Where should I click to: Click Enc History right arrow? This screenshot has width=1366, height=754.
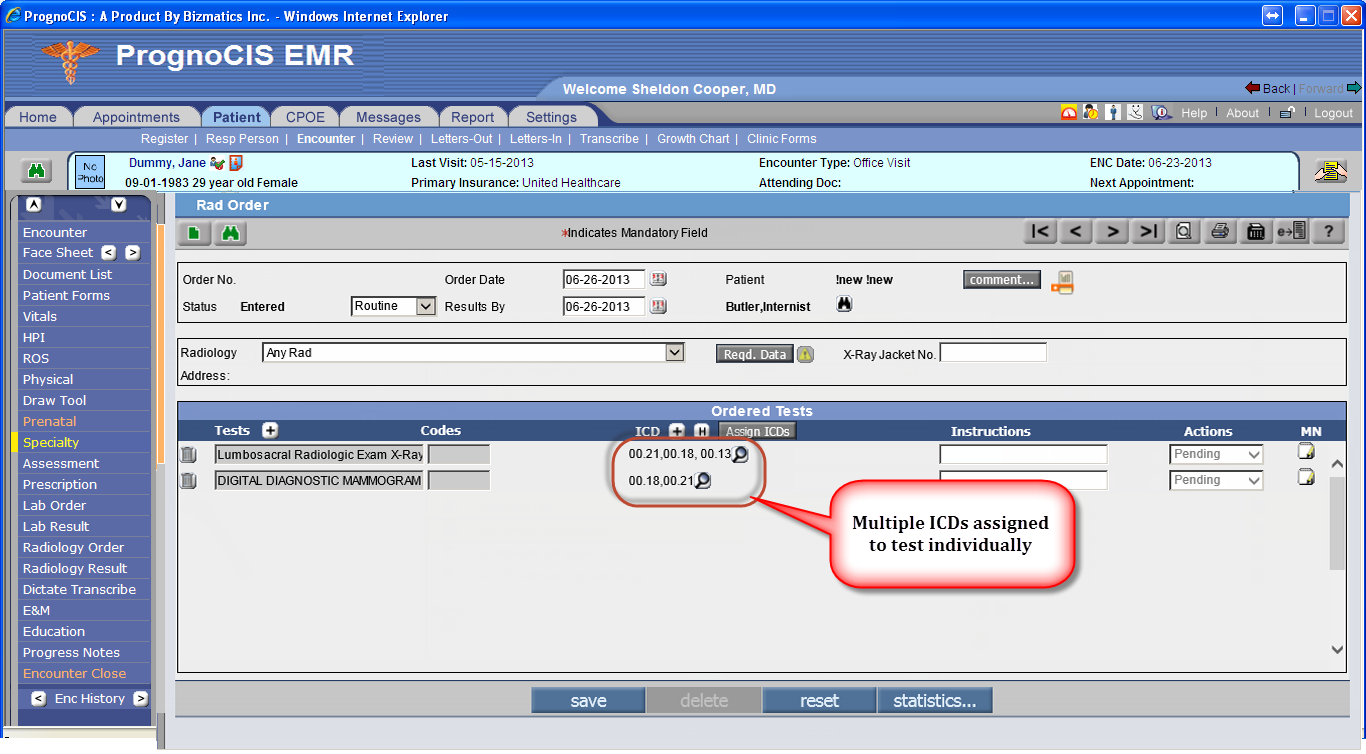(x=140, y=699)
